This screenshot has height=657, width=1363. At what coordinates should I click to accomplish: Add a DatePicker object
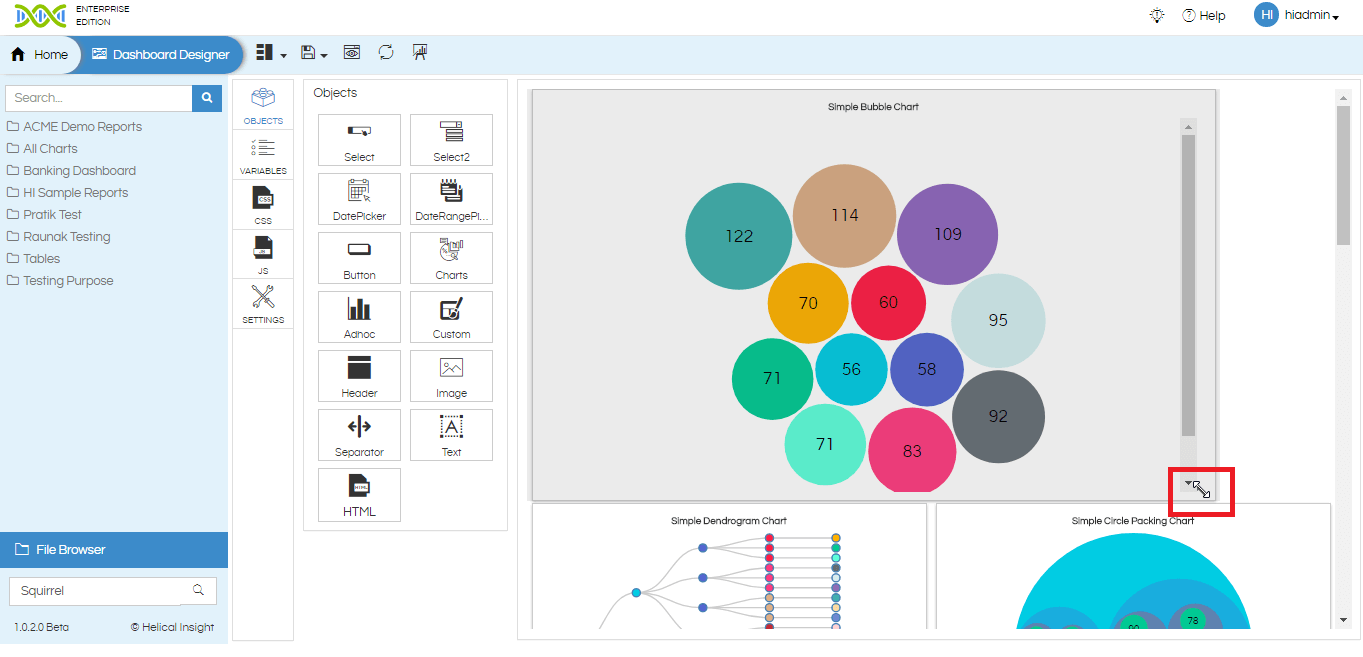(359, 199)
